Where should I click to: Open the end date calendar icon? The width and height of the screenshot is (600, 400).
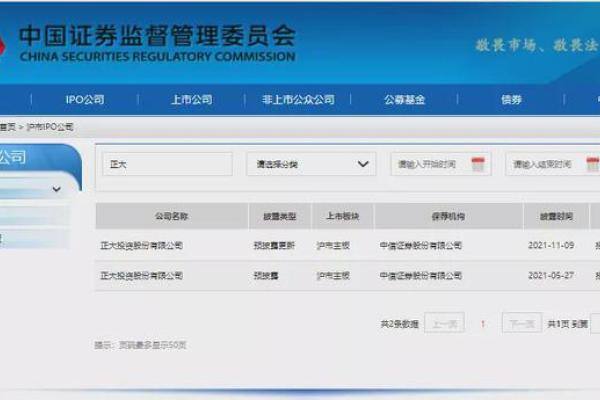593,164
